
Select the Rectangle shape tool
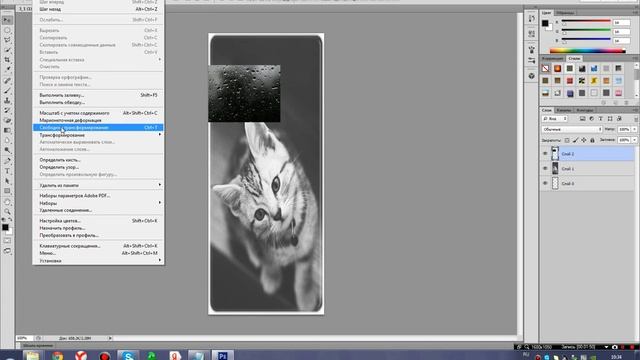(7, 191)
